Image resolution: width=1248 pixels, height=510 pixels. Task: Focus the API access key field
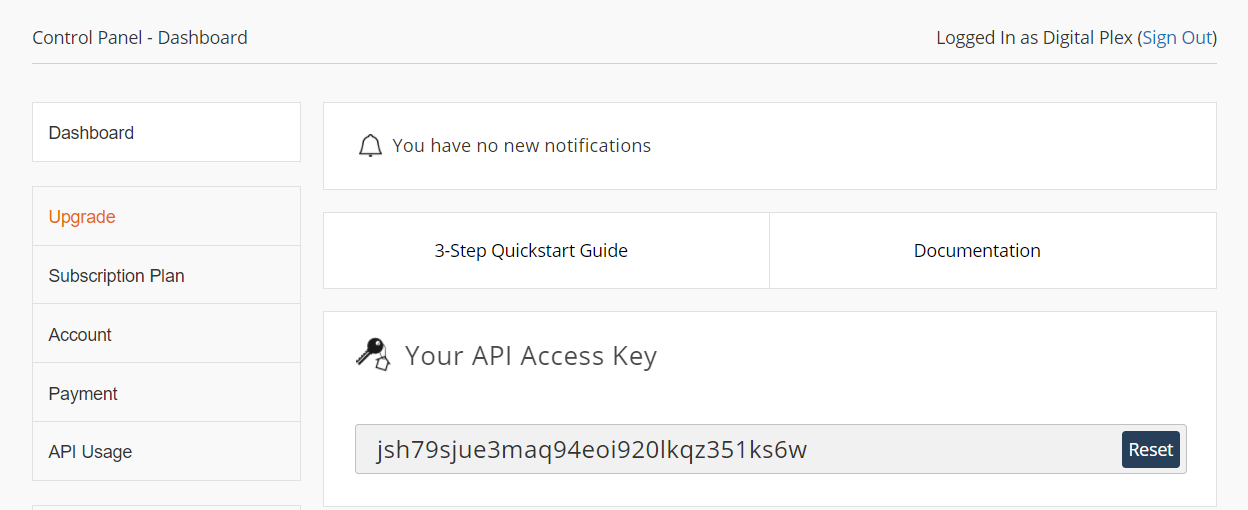738,449
